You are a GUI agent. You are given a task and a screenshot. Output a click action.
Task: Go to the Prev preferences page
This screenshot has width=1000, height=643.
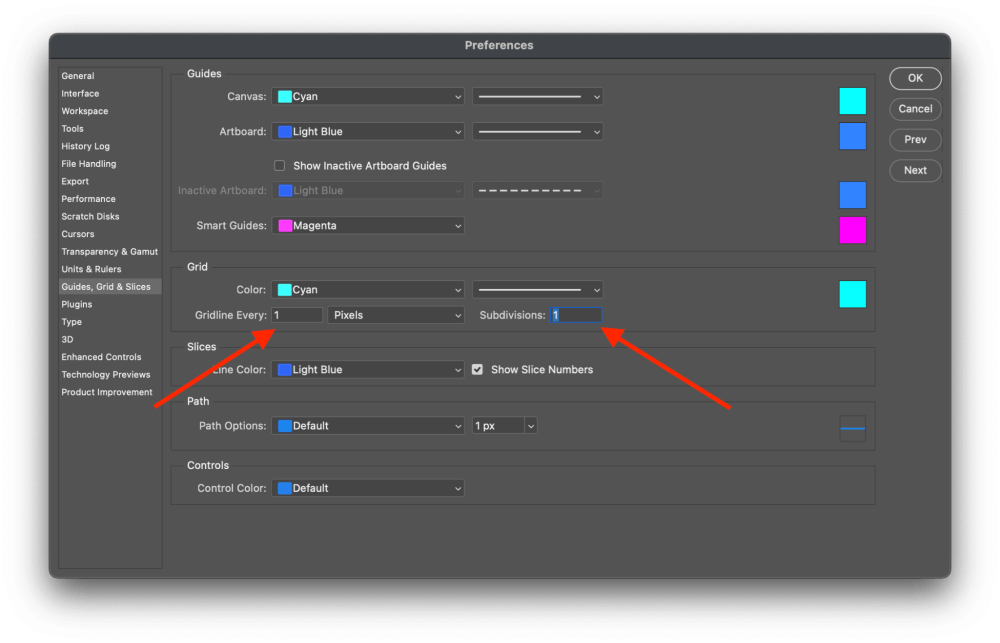(914, 139)
